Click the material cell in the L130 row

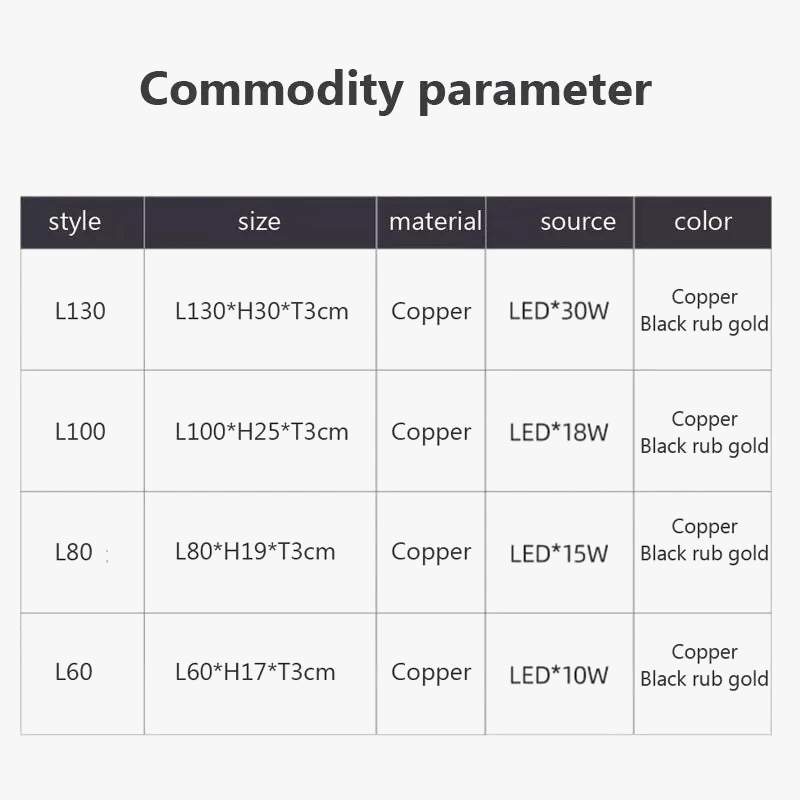click(431, 311)
